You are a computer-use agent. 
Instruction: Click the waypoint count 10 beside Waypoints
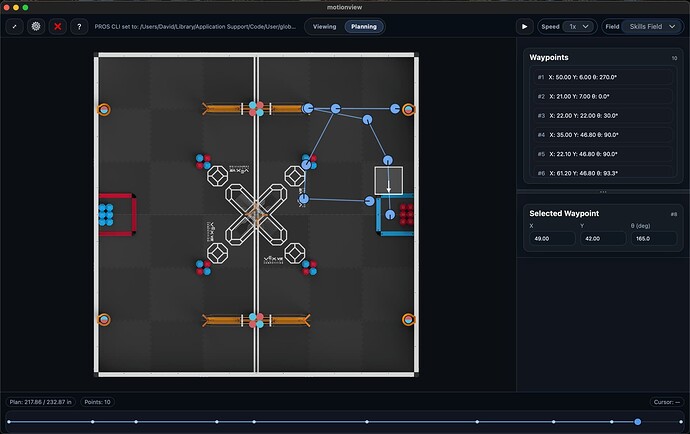coord(674,58)
